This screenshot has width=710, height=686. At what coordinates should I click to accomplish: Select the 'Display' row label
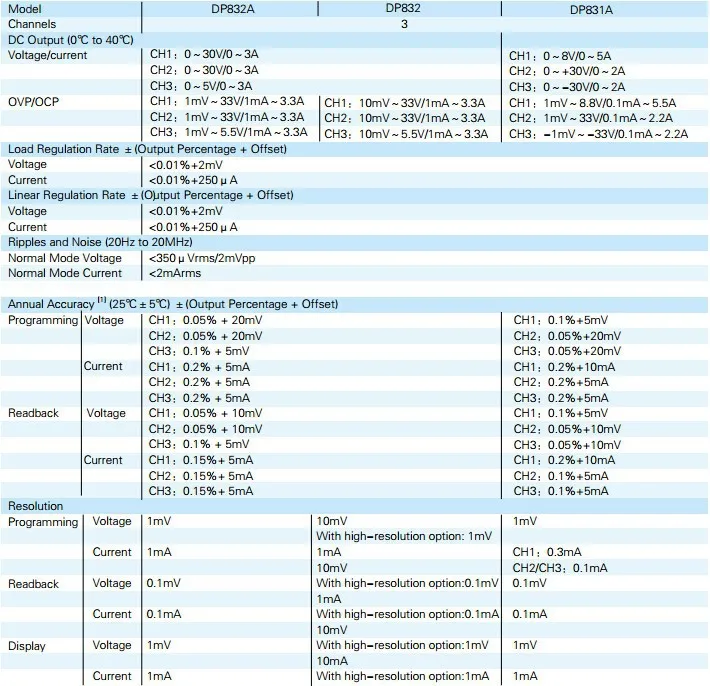pyautogui.click(x=27, y=646)
